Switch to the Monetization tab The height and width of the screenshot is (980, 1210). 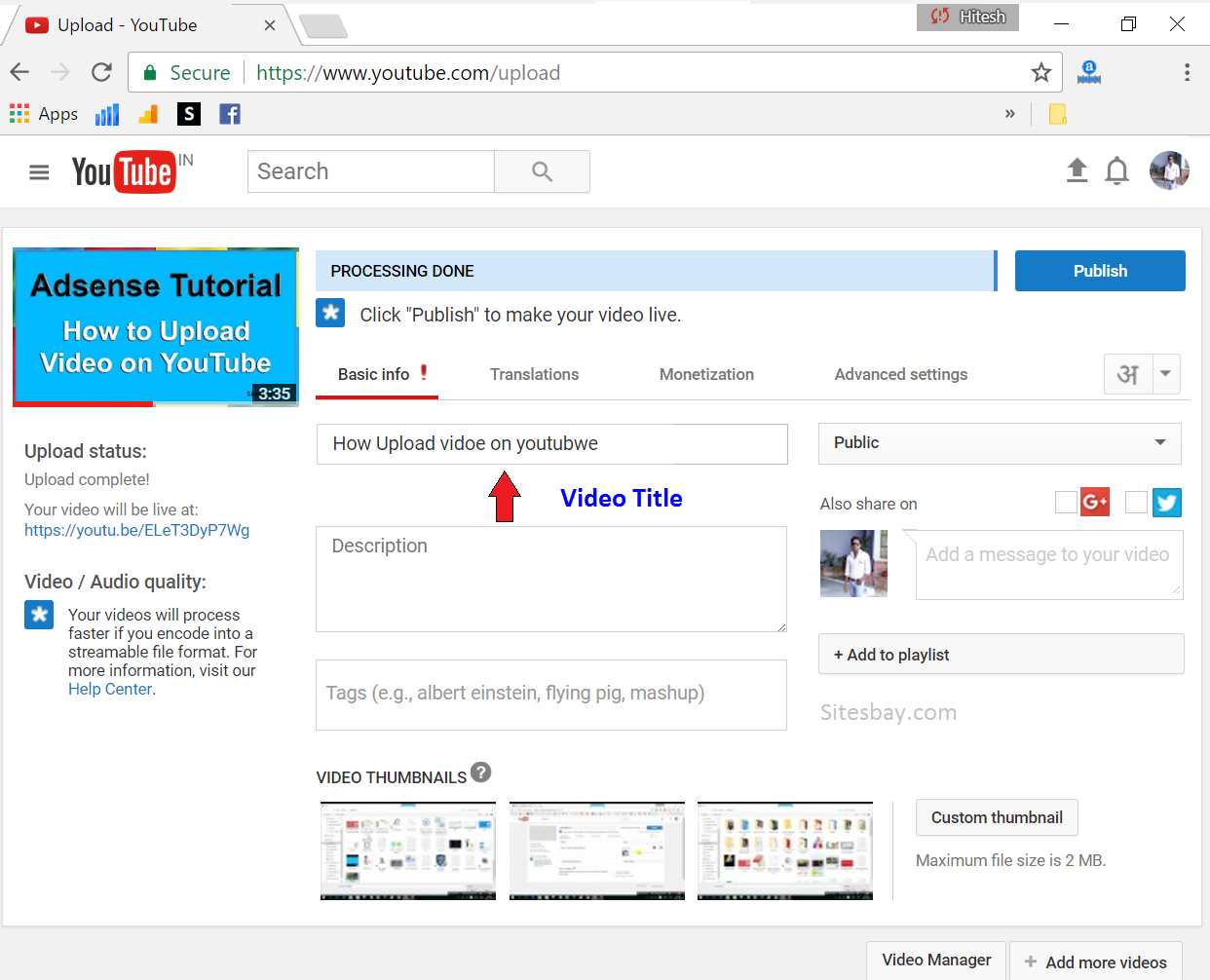[x=706, y=374]
